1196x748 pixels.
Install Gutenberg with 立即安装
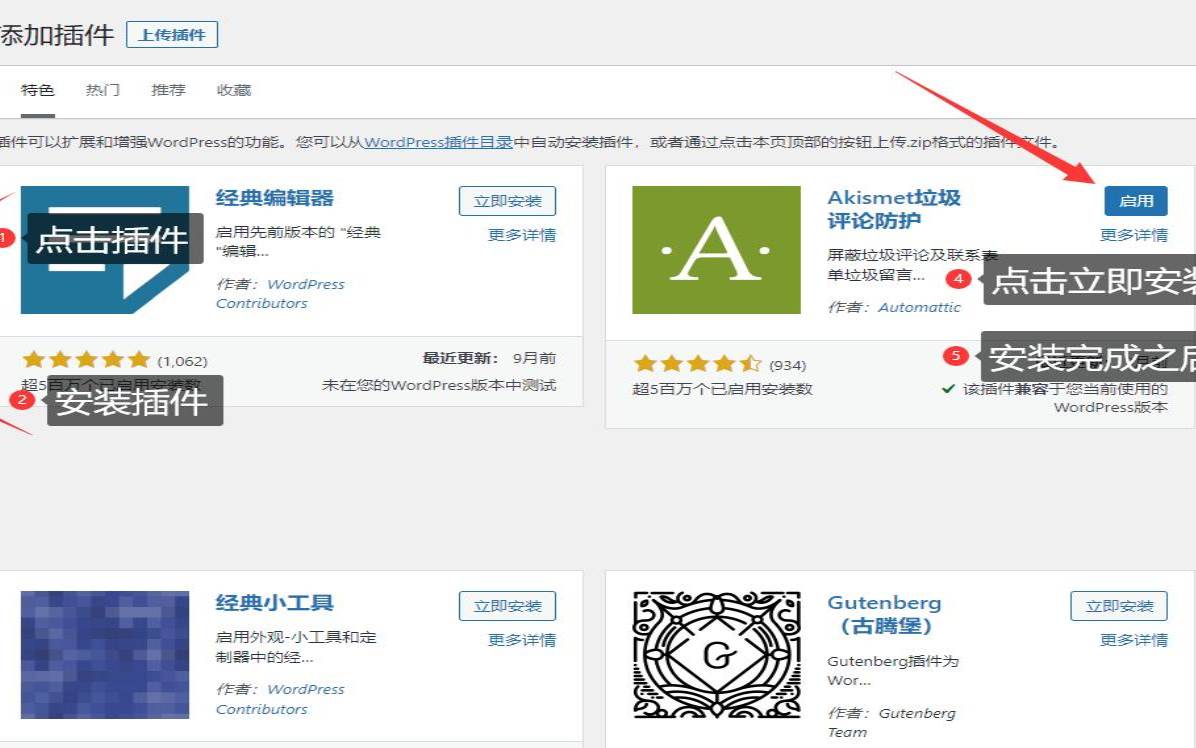pyautogui.click(x=1119, y=606)
